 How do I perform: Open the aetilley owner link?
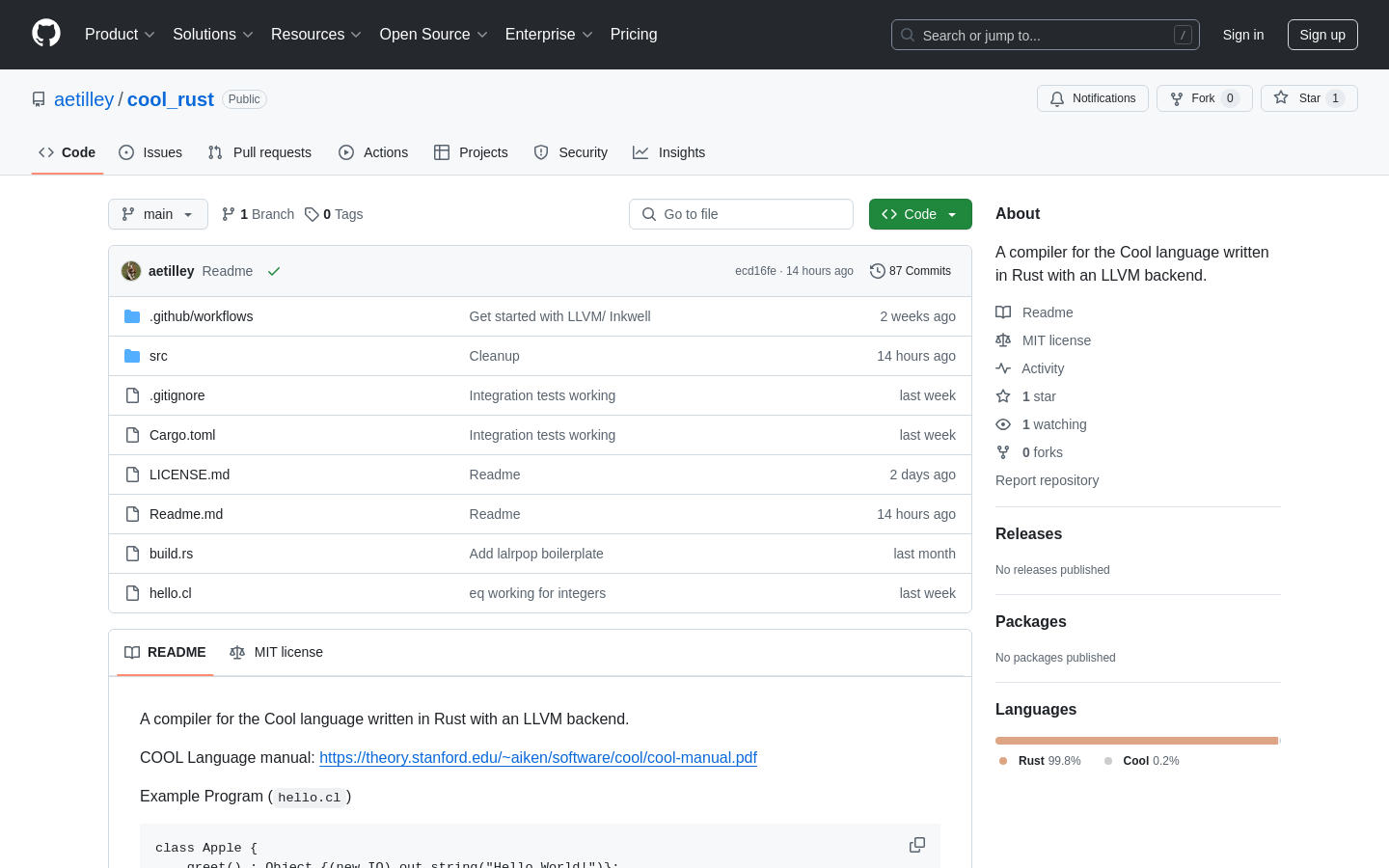click(x=84, y=99)
